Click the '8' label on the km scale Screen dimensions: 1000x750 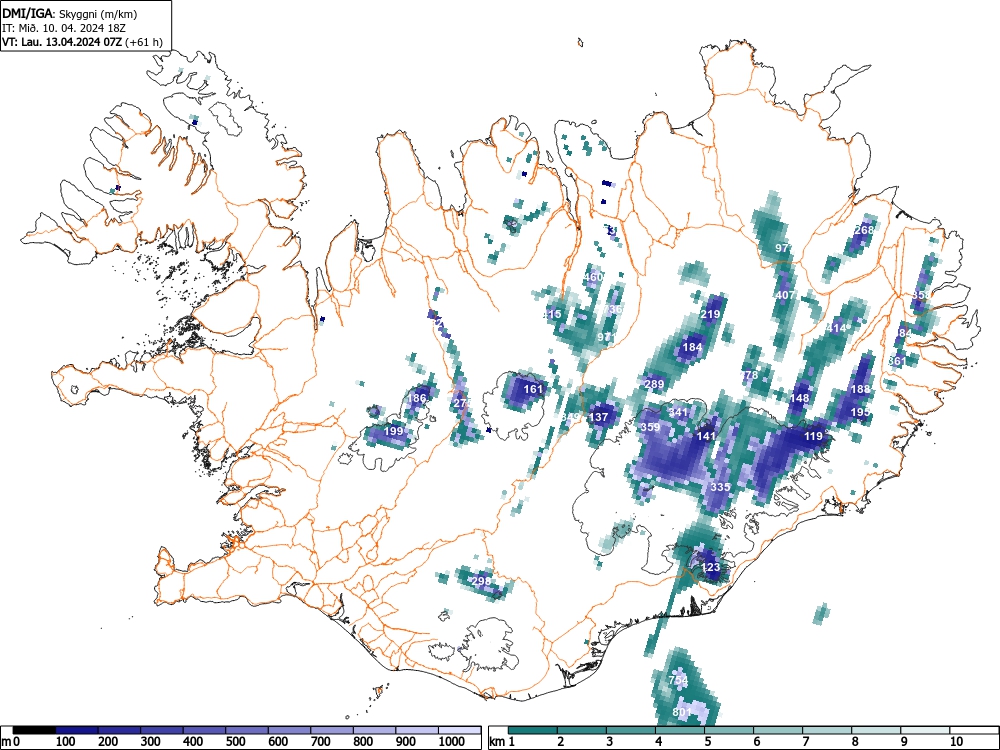pyautogui.click(x=855, y=742)
